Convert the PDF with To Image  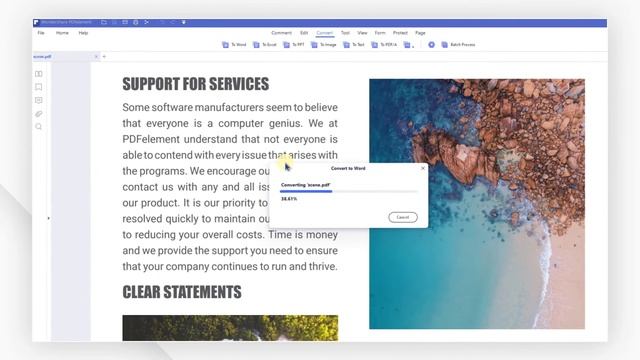324,45
